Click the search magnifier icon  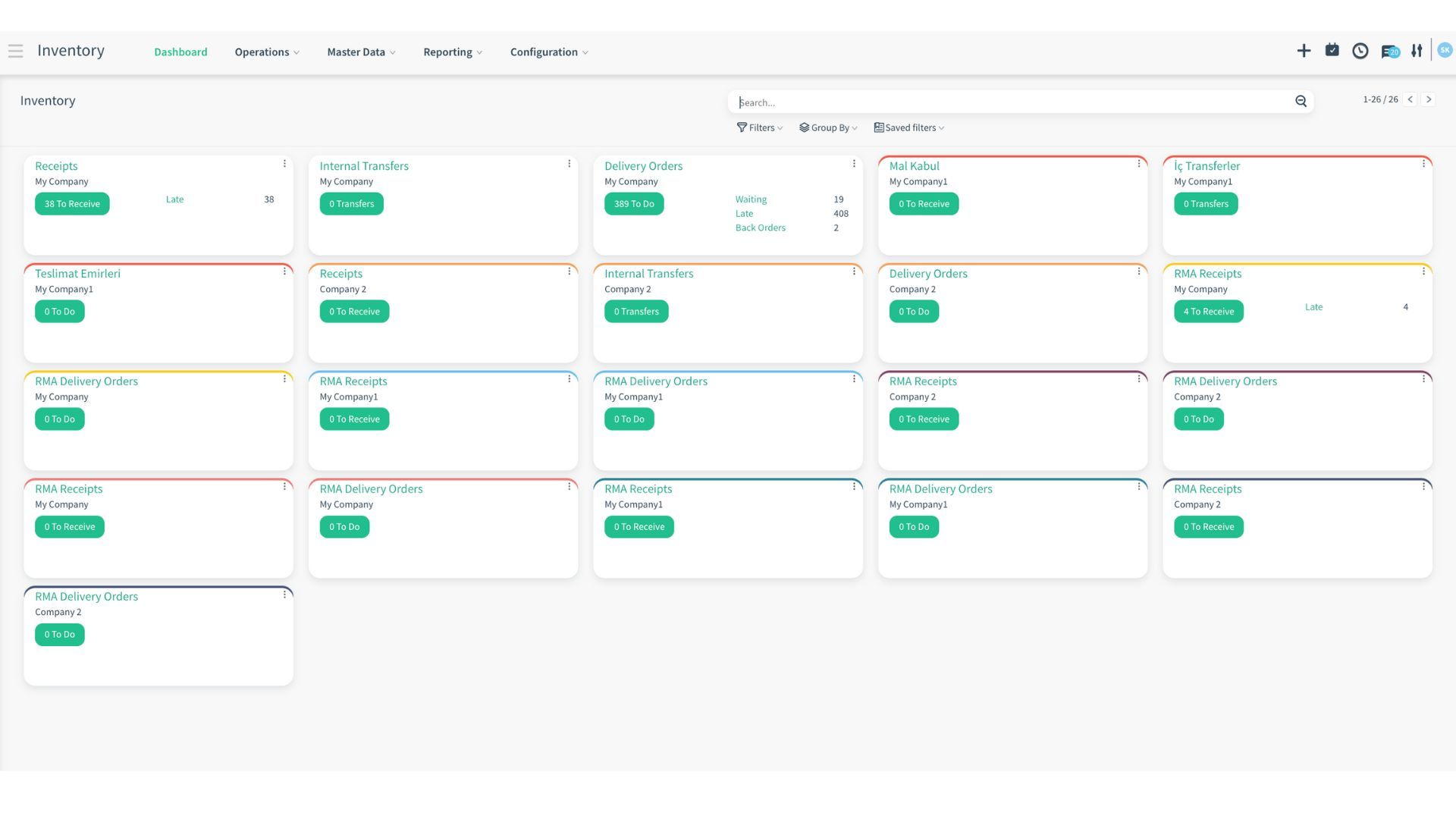[1301, 102]
